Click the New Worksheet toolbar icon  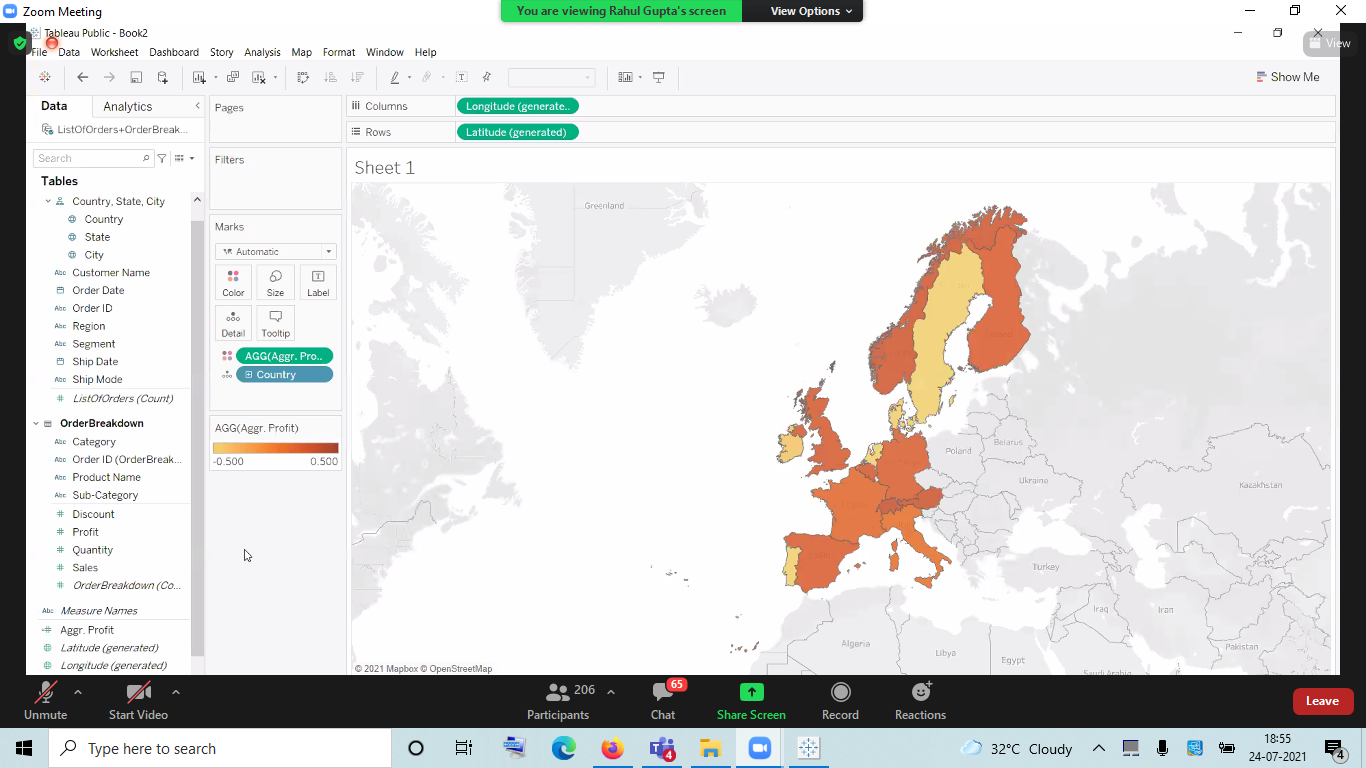(199, 78)
